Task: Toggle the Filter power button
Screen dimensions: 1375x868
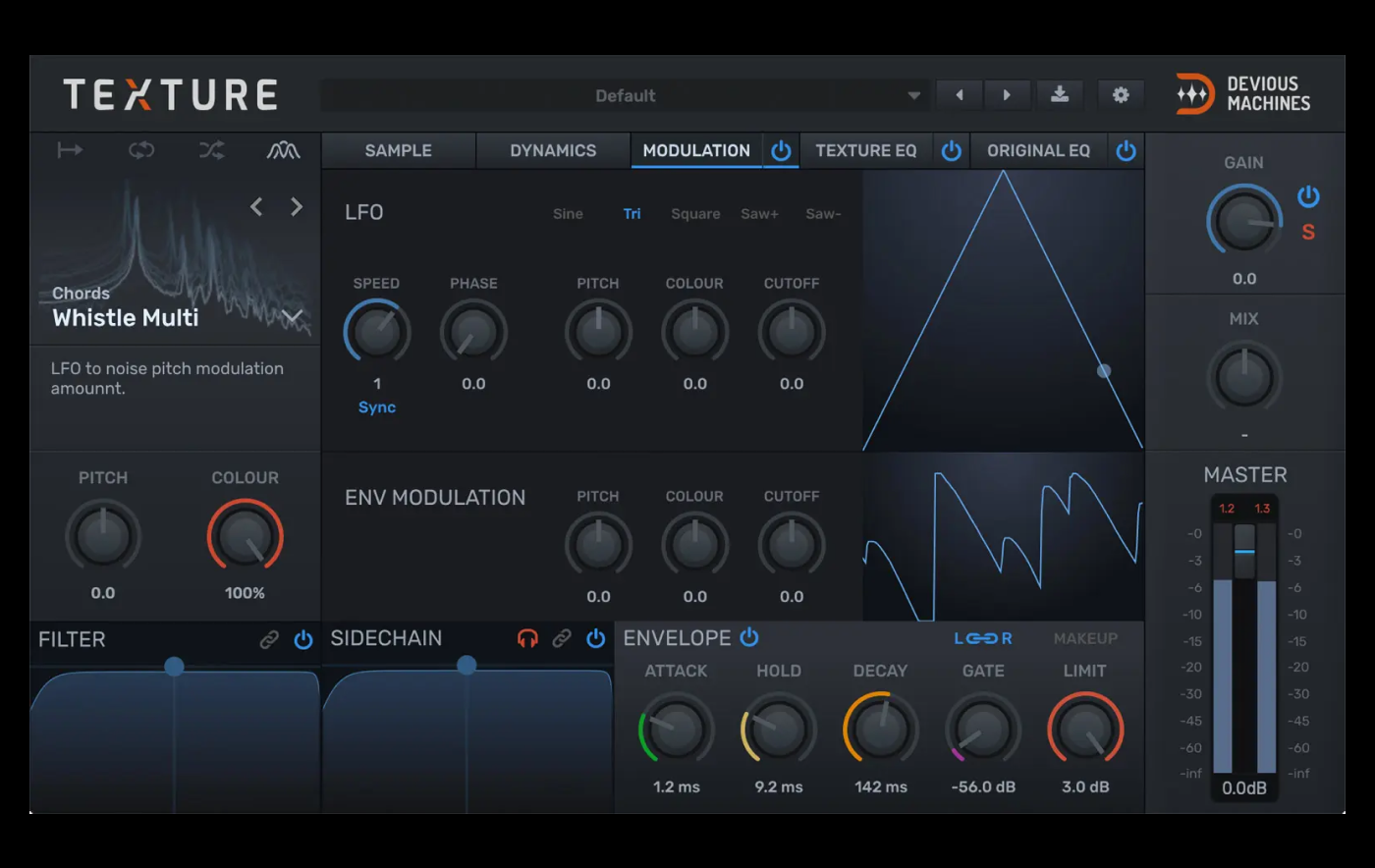Action: pyautogui.click(x=303, y=640)
